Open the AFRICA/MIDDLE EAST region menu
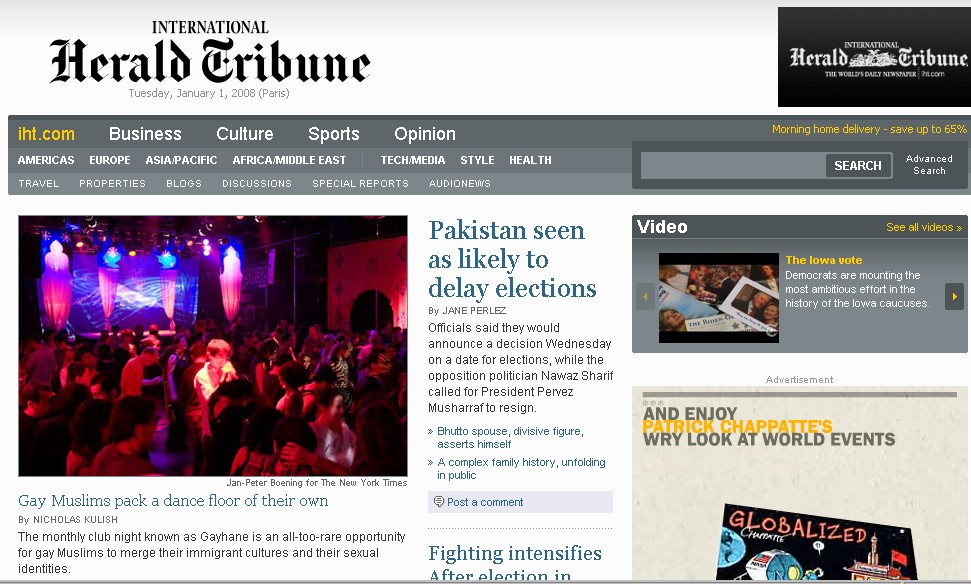This screenshot has width=971, height=584. click(289, 160)
